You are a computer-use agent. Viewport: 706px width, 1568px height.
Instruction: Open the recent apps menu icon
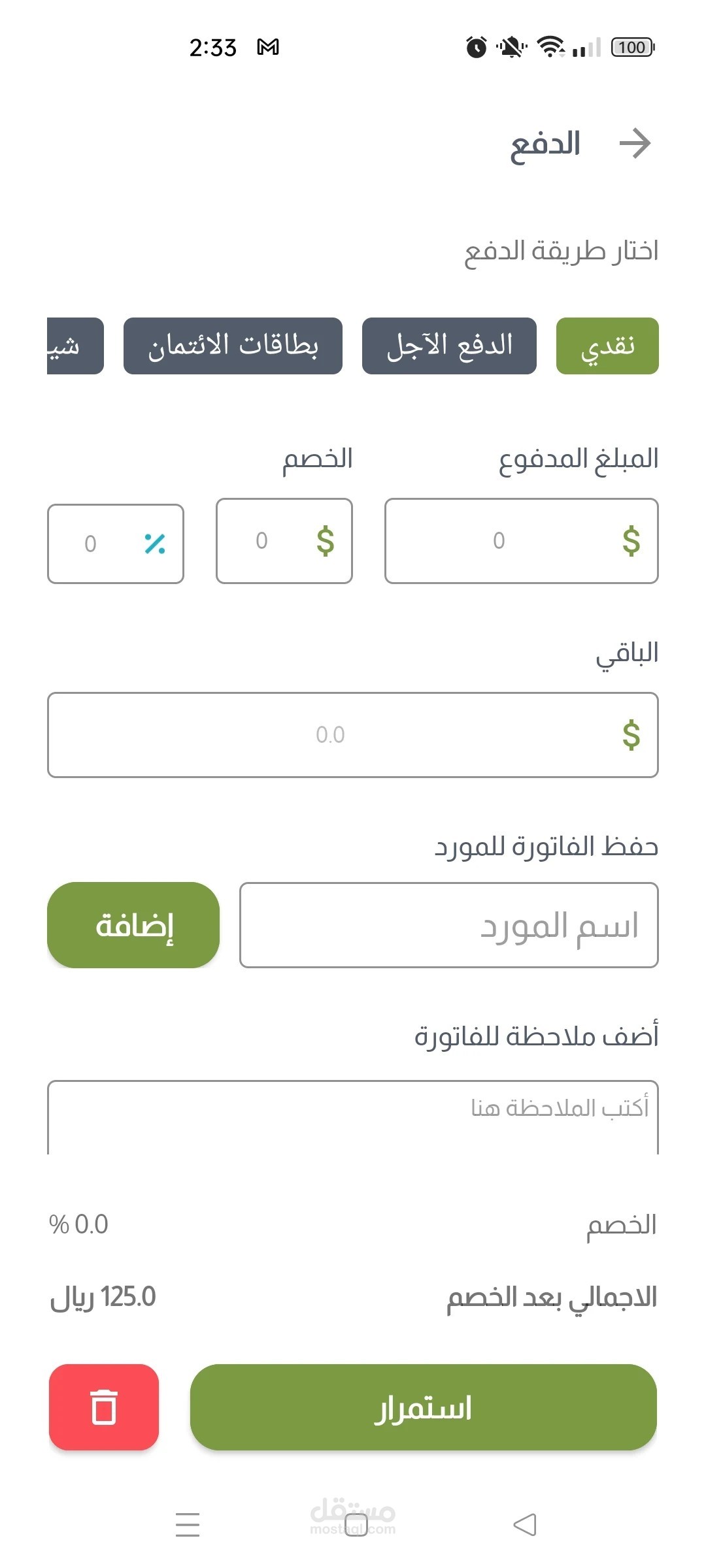click(x=188, y=1524)
